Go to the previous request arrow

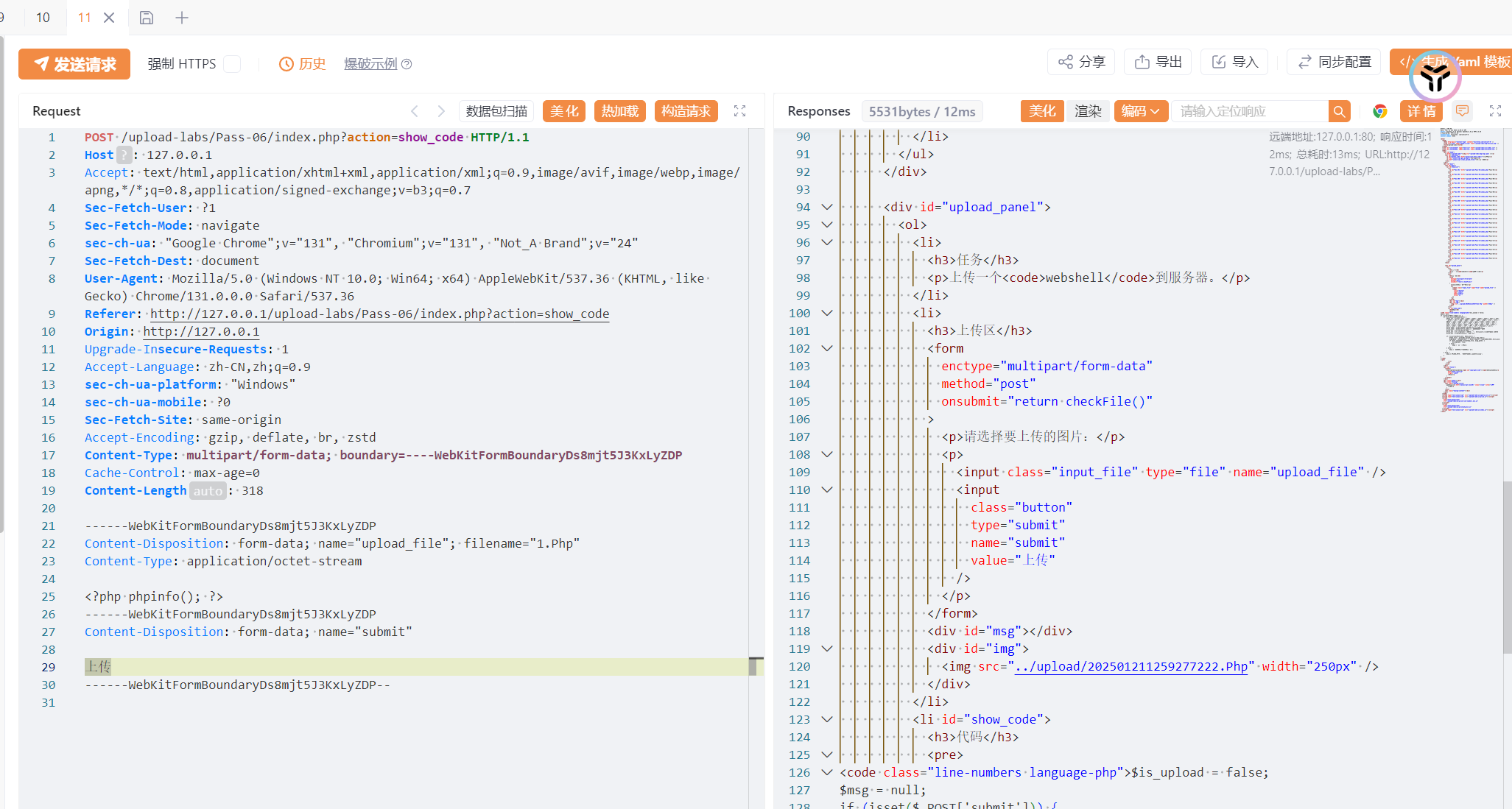415,111
